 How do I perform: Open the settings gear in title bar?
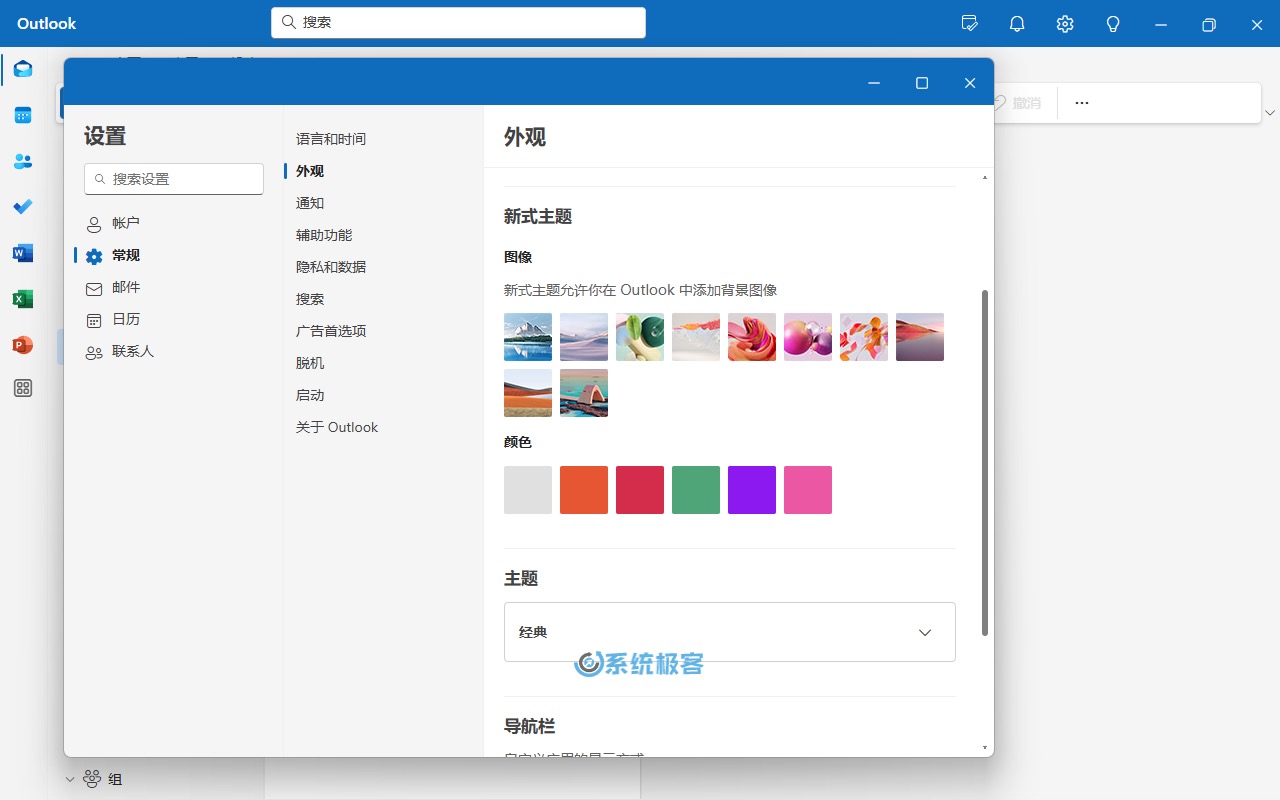[x=1065, y=24]
